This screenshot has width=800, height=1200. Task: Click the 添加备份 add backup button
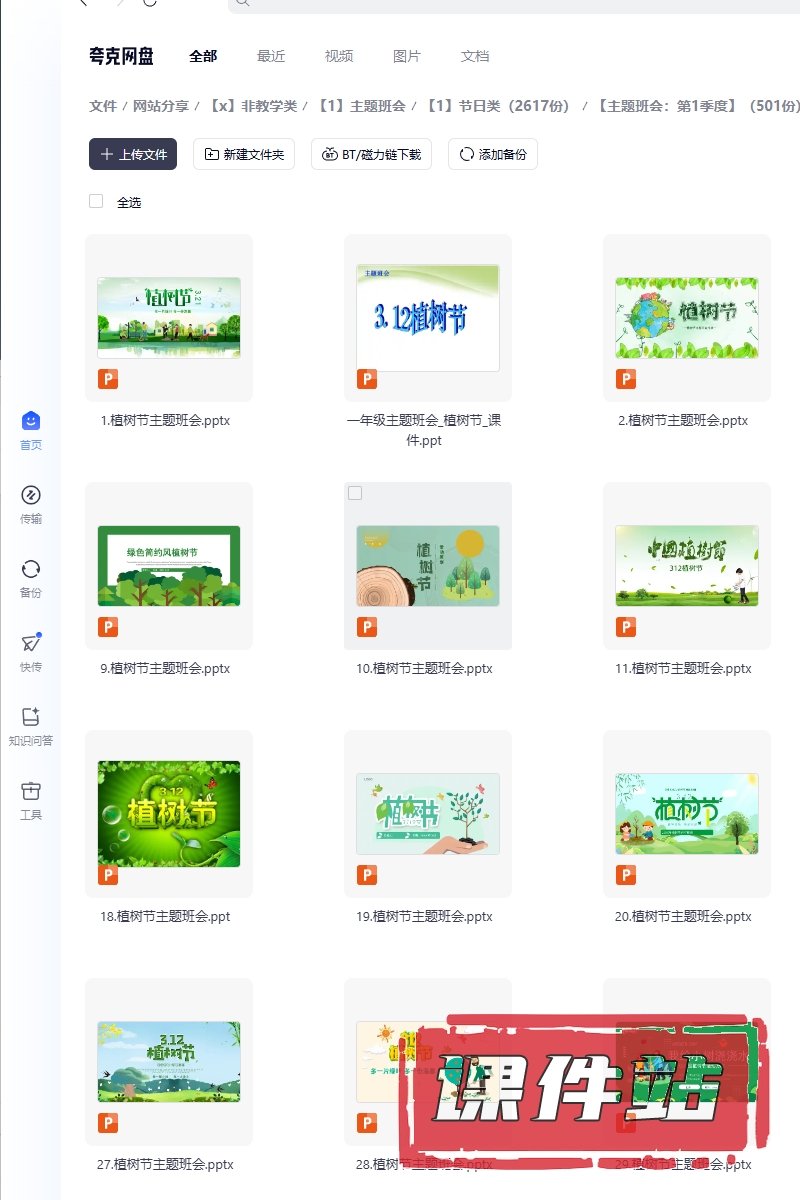pos(493,154)
